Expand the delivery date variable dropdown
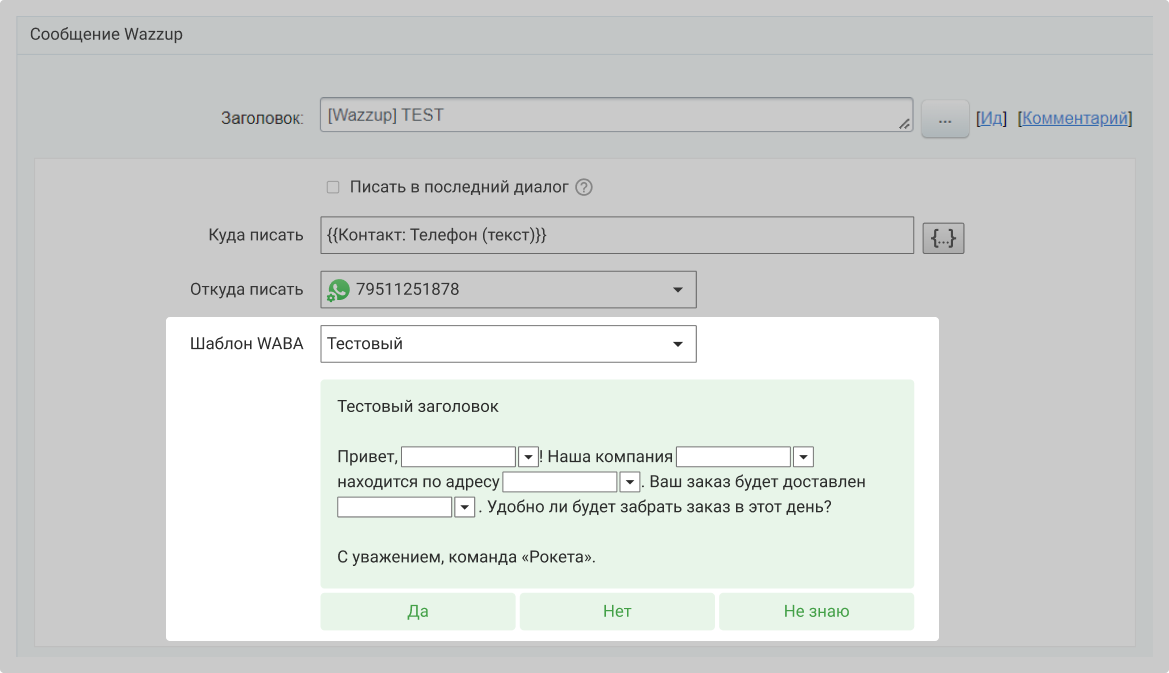Screen dimensions: 1169x673 point(464,507)
